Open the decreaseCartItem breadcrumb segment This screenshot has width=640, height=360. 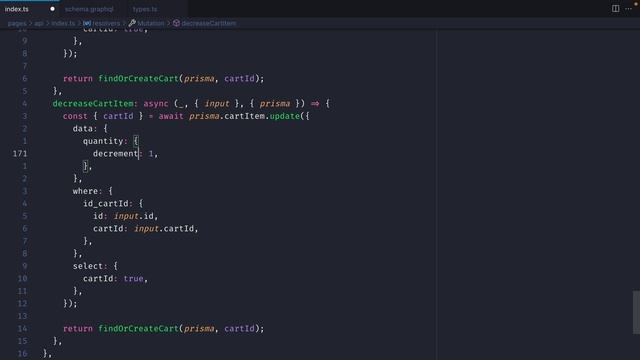[209, 23]
